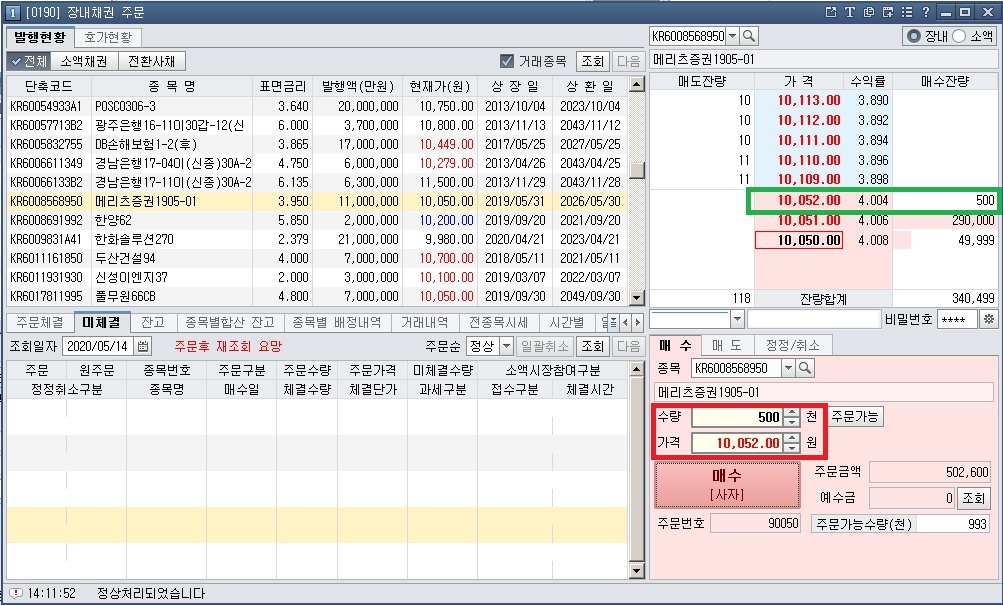This screenshot has height=605, width=1003.
Task: Open the account dropdown left of 비밀번호
Action: click(737, 319)
